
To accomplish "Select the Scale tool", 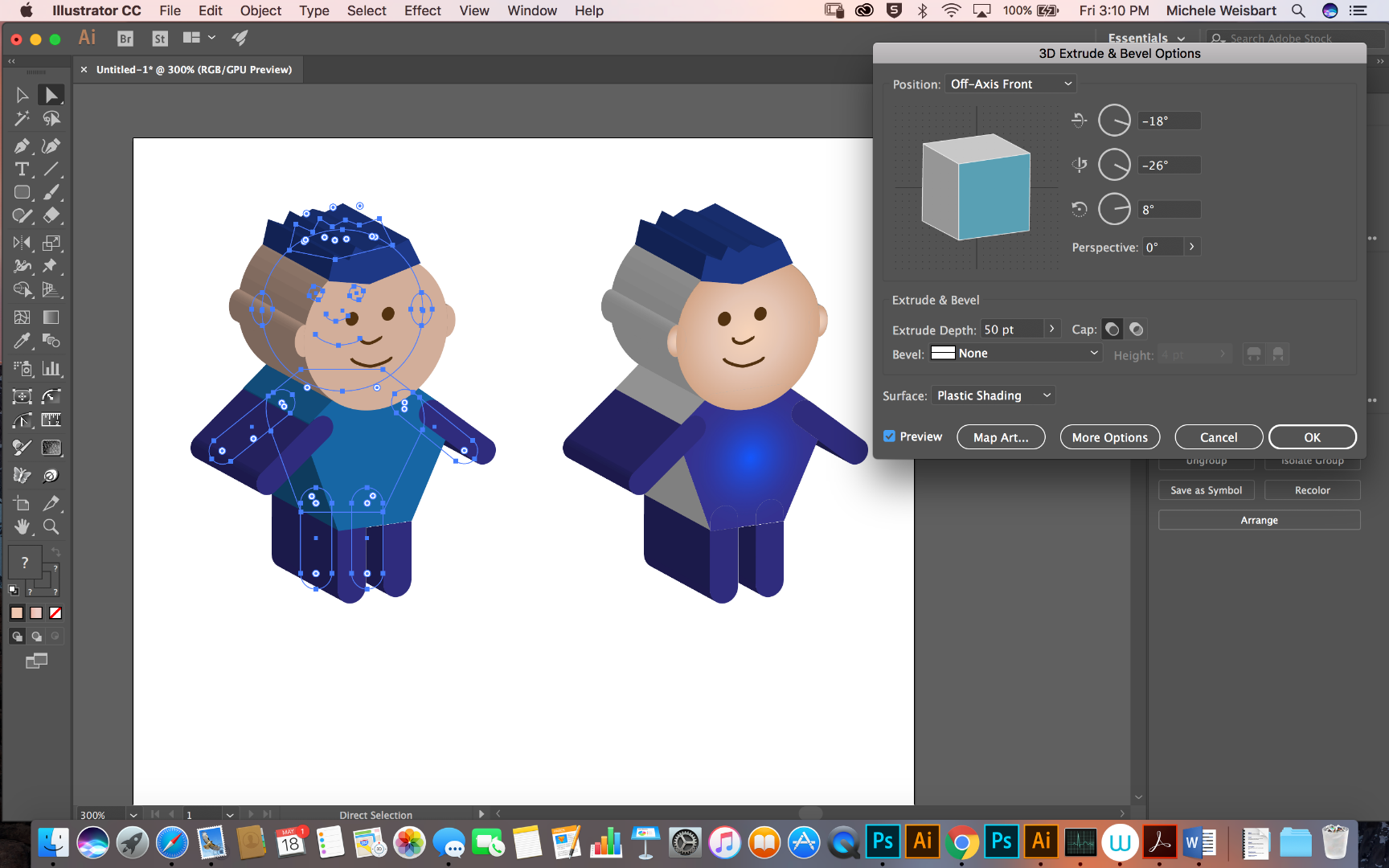I will 51,243.
